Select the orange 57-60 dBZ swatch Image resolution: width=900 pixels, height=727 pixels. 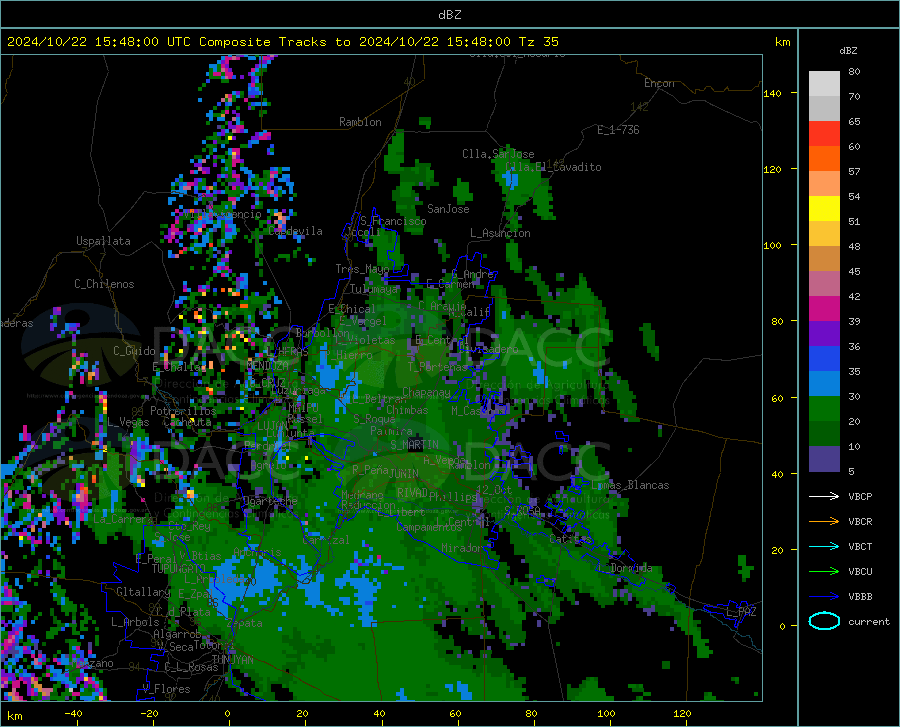[824, 159]
